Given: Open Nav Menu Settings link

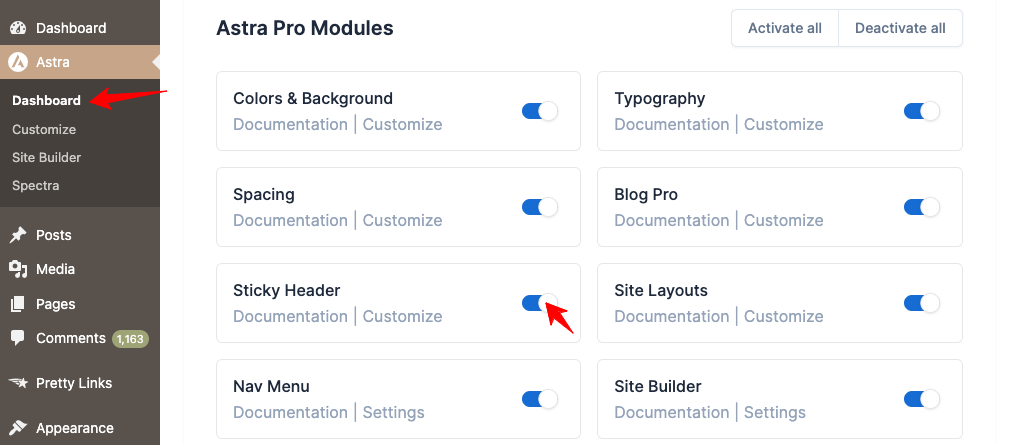Looking at the screenshot, I should [x=394, y=412].
